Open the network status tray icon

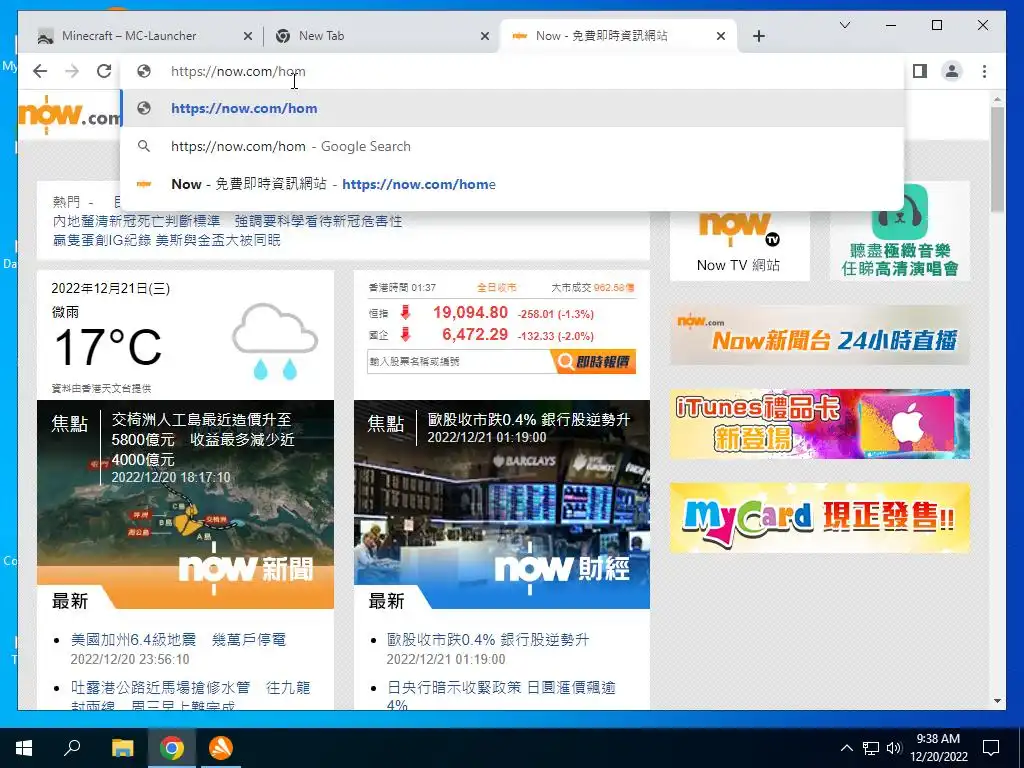coord(871,748)
